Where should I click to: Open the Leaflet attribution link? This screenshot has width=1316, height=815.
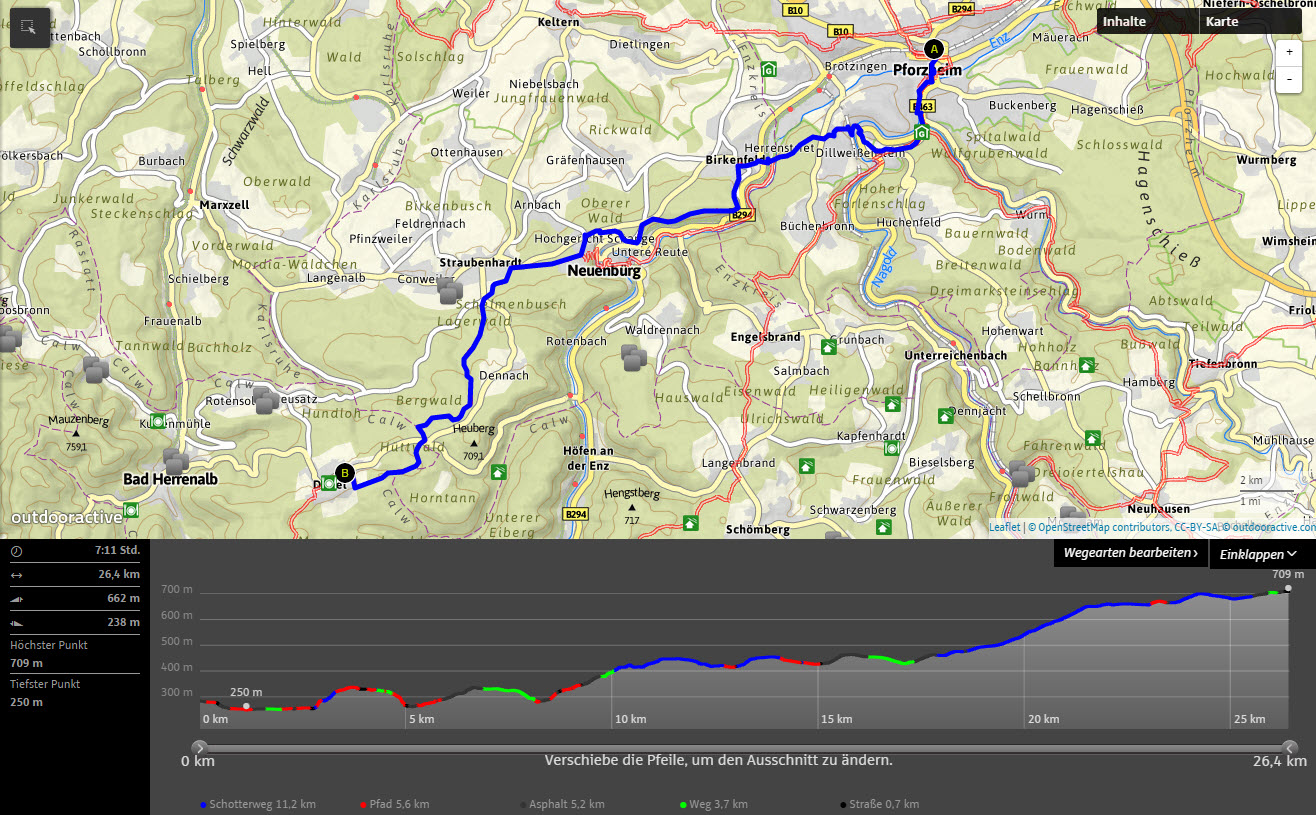[x=1004, y=527]
